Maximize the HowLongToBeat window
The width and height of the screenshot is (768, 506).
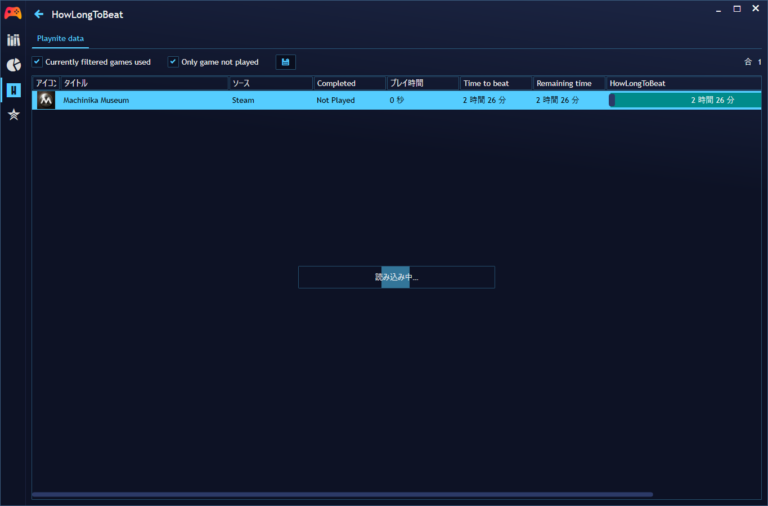[x=737, y=9]
